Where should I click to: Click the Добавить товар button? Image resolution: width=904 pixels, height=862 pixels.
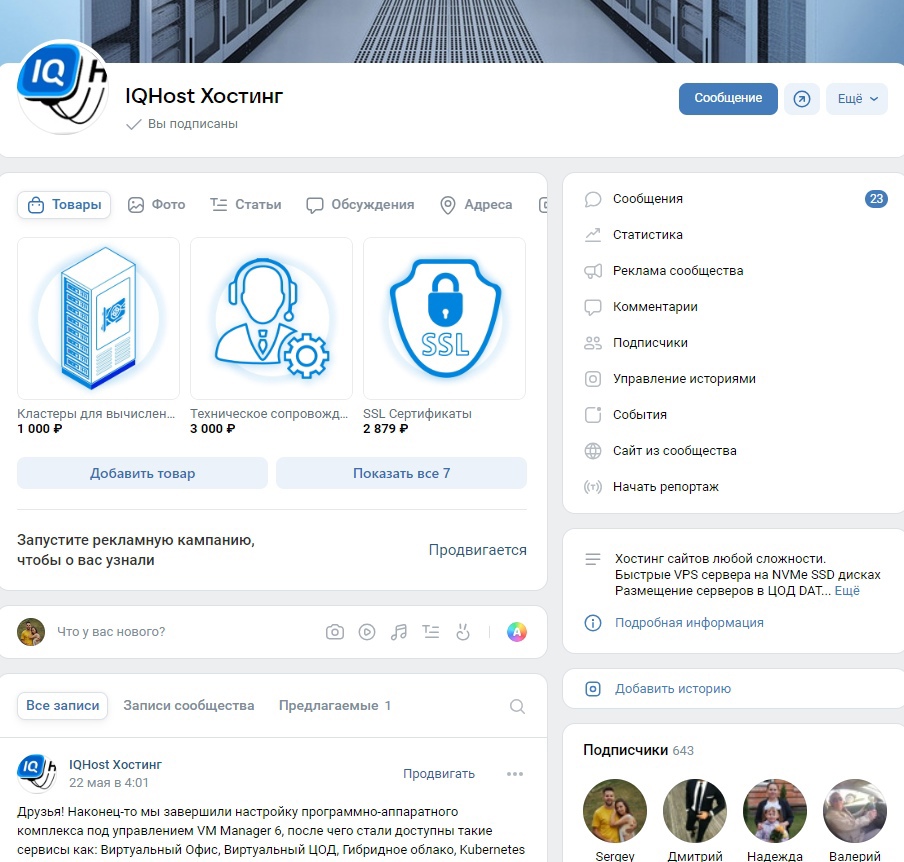[x=142, y=473]
